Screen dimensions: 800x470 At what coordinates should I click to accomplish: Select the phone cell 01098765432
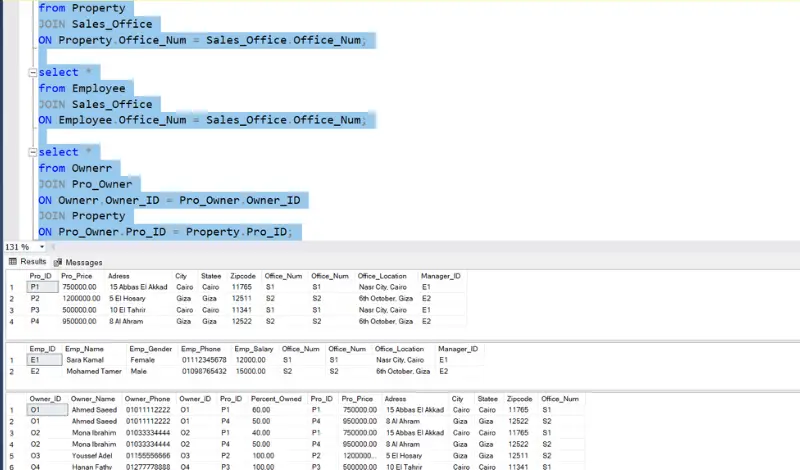(204, 372)
